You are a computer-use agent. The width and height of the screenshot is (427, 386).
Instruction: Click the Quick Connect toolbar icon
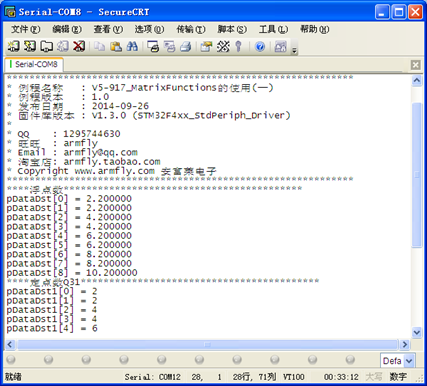point(30,46)
